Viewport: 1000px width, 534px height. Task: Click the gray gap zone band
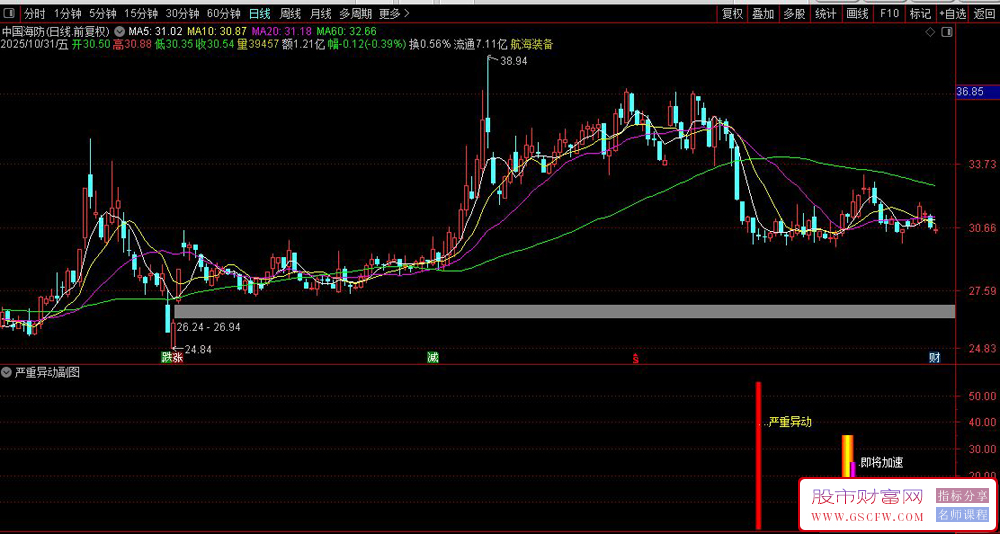click(564, 311)
